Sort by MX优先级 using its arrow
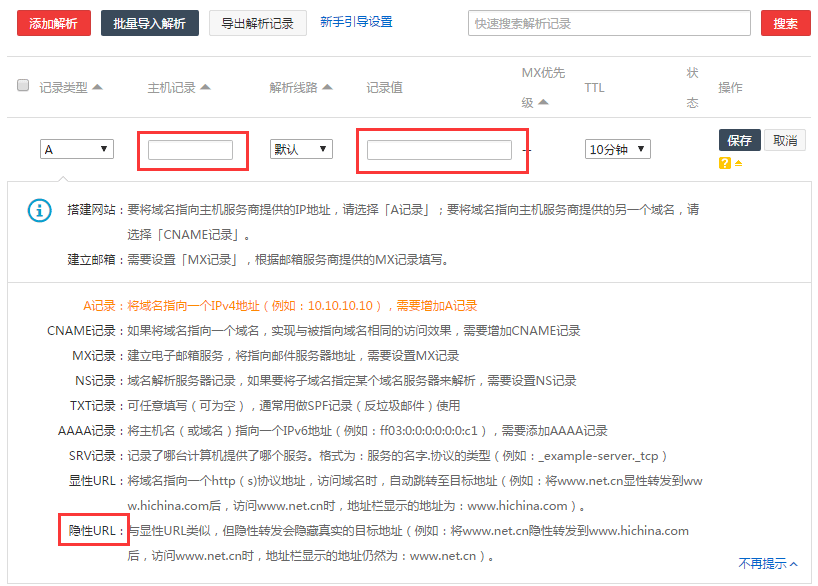This screenshot has height=586, width=818. point(543,102)
